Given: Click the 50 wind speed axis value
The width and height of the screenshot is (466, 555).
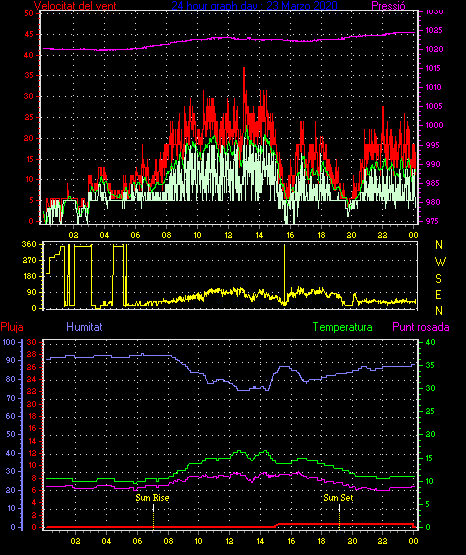Looking at the screenshot, I should (x=29, y=13).
